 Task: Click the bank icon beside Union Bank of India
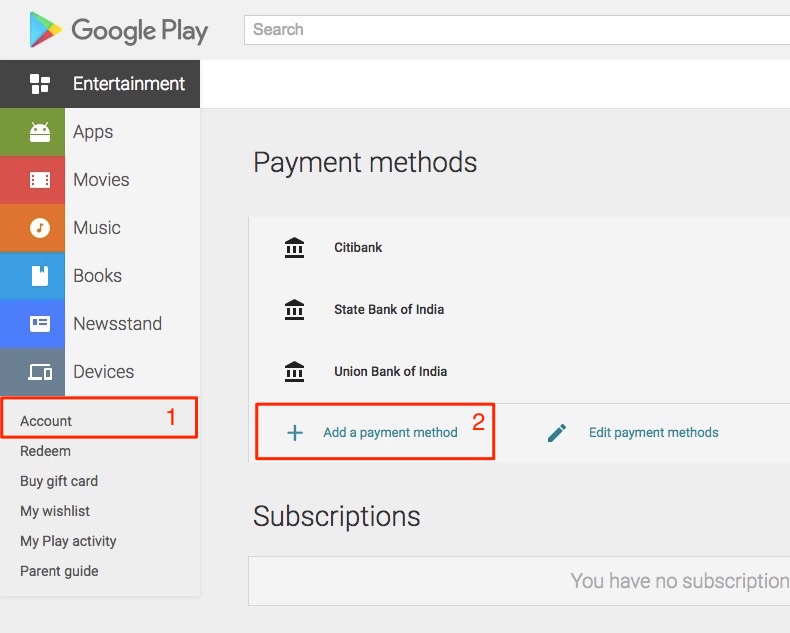[294, 371]
